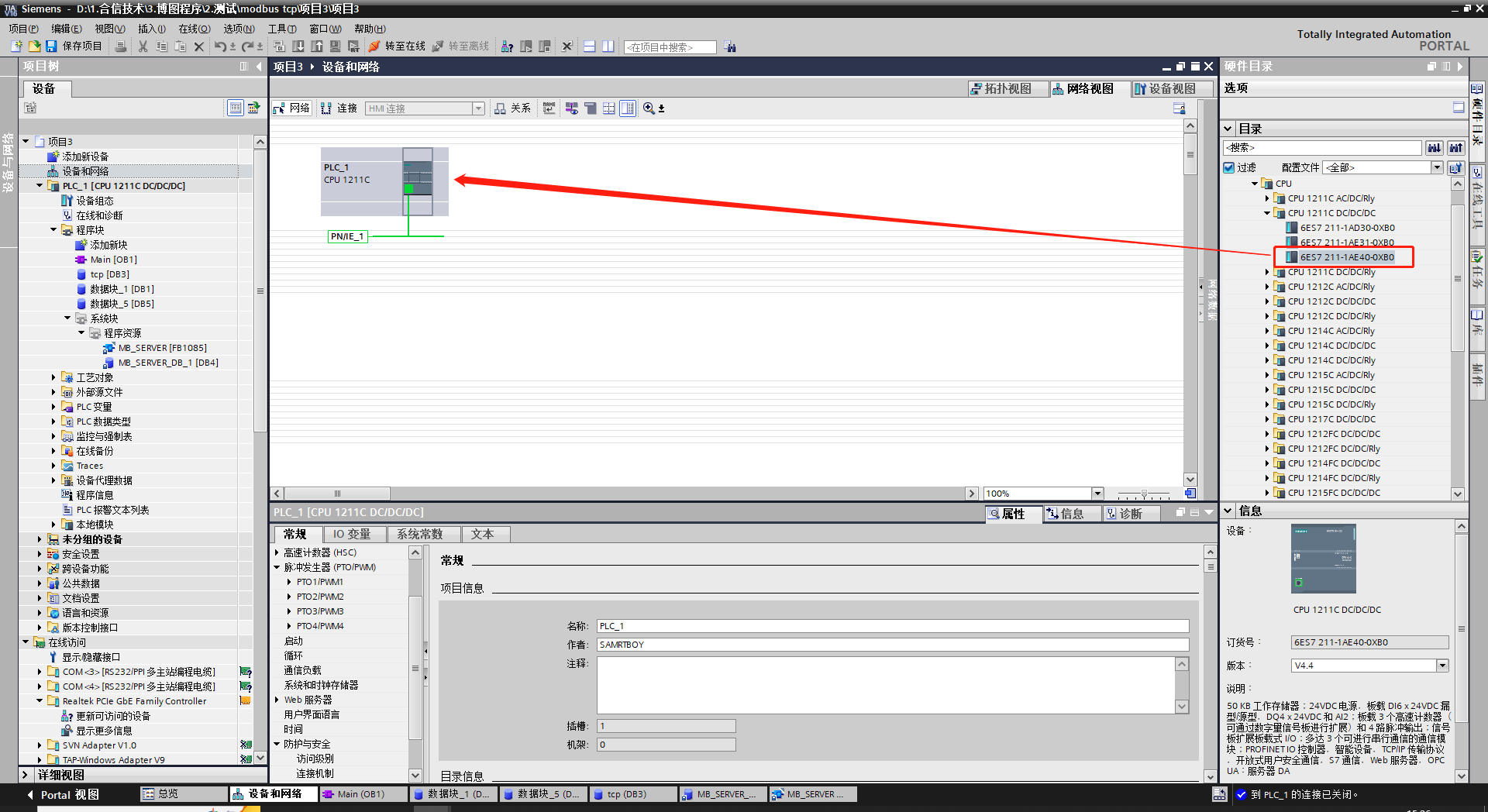This screenshot has width=1488, height=812.
Task: Click the catalog 搜索 search field
Action: pyautogui.click(x=1321, y=147)
